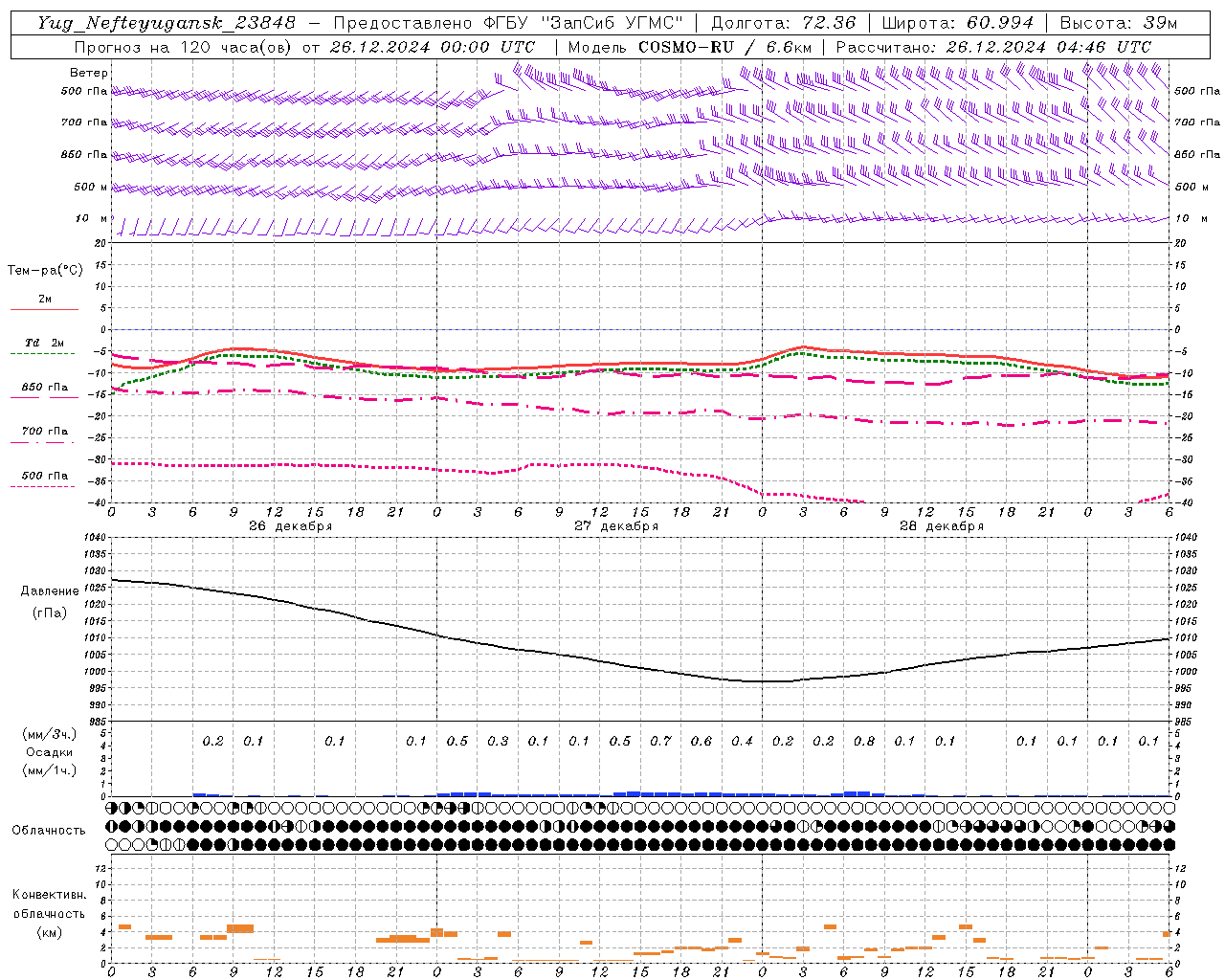The height and width of the screenshot is (980, 1225).
Task: Select the text 'Предоставлено ФГБУ "ЗапСиб УГМС"'
Action: tap(508, 23)
